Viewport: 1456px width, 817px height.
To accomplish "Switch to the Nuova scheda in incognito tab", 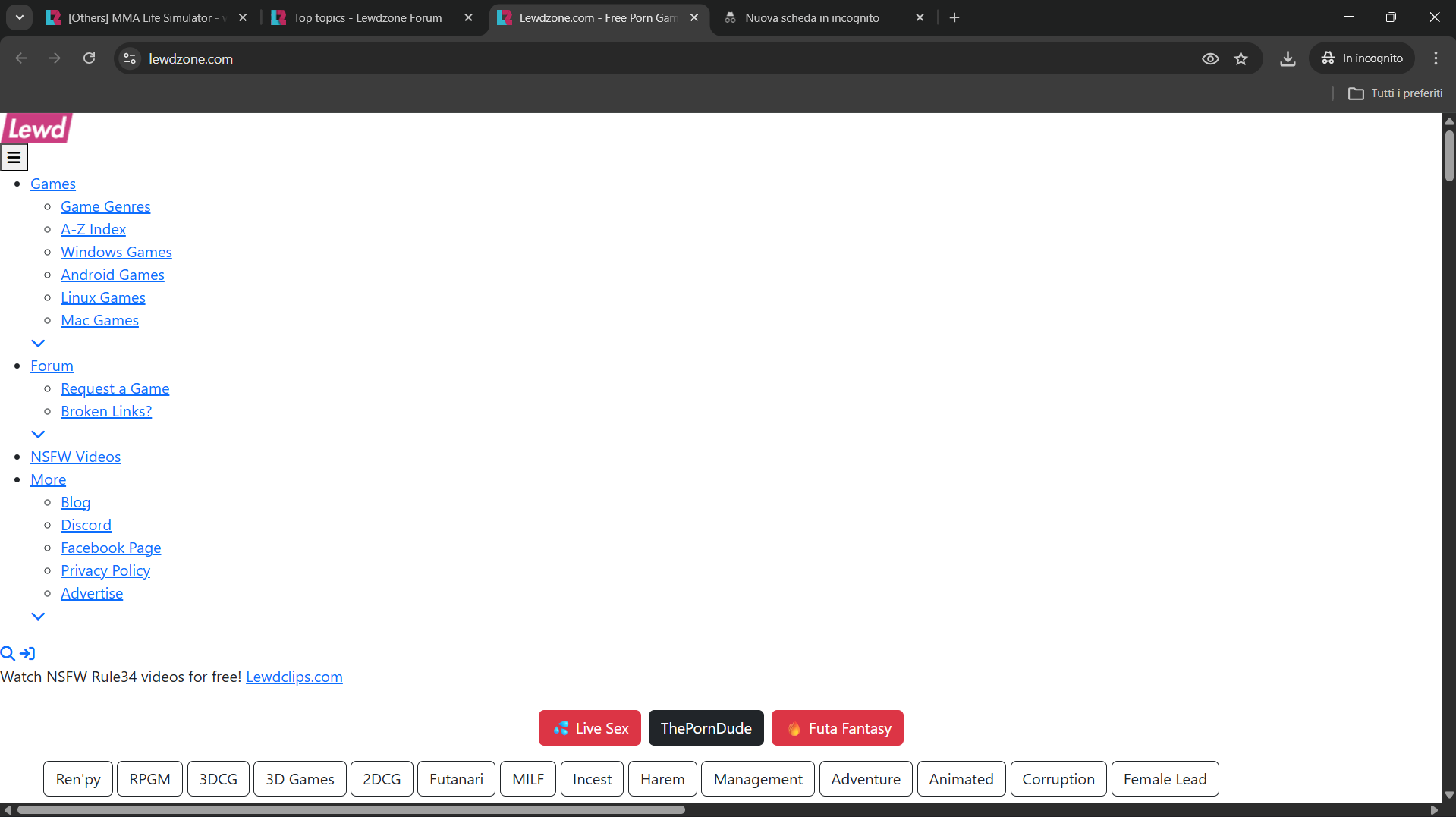I will (812, 17).
